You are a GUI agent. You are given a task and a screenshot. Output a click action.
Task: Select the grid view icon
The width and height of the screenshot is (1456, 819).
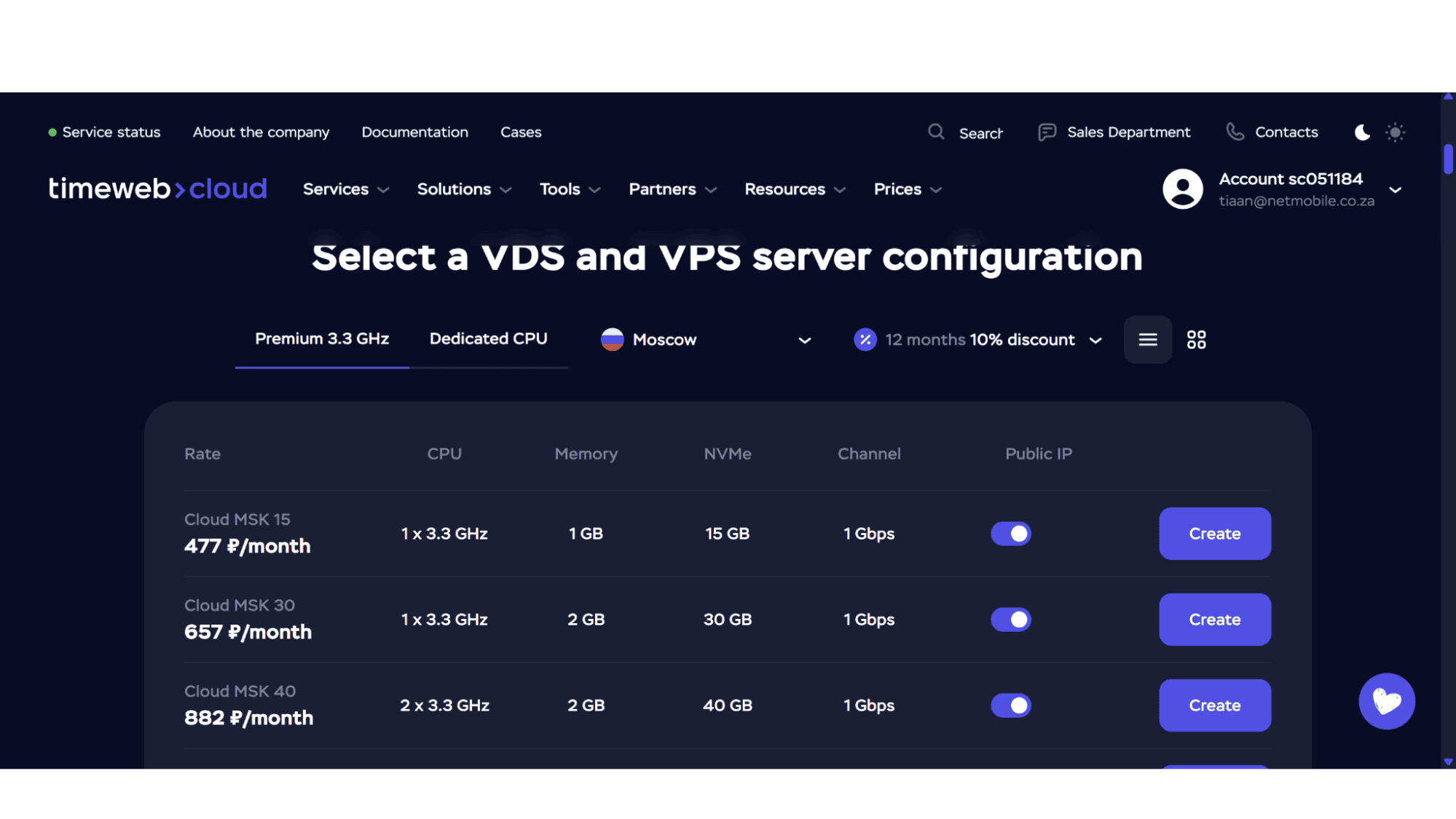point(1196,339)
